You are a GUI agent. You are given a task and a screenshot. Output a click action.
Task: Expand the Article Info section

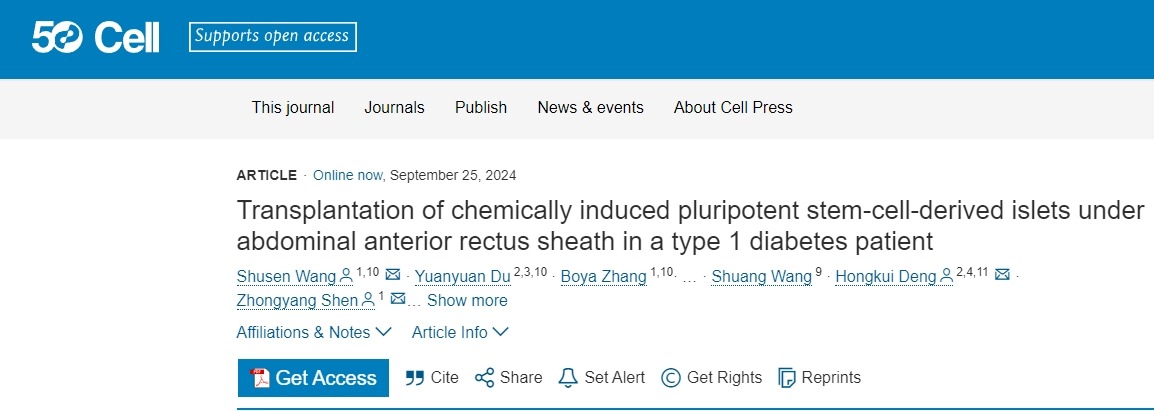click(x=460, y=332)
